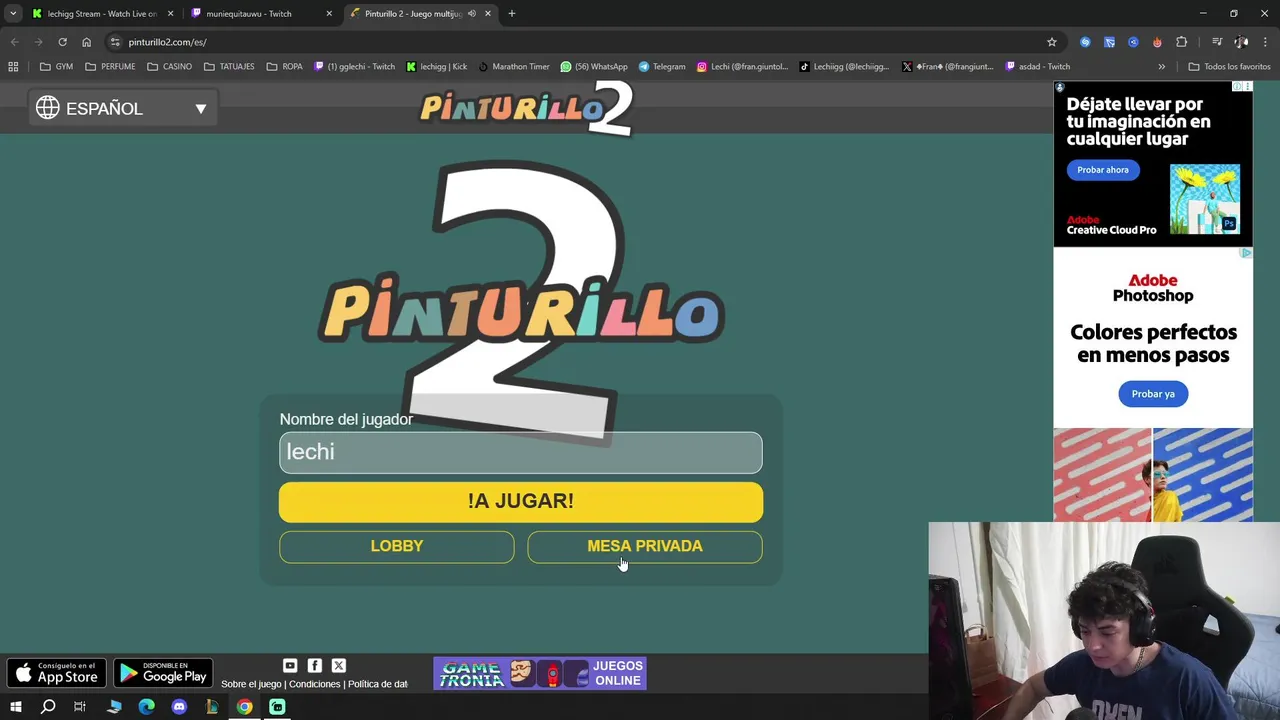Open the YouTube social icon in footer

pyautogui.click(x=290, y=666)
